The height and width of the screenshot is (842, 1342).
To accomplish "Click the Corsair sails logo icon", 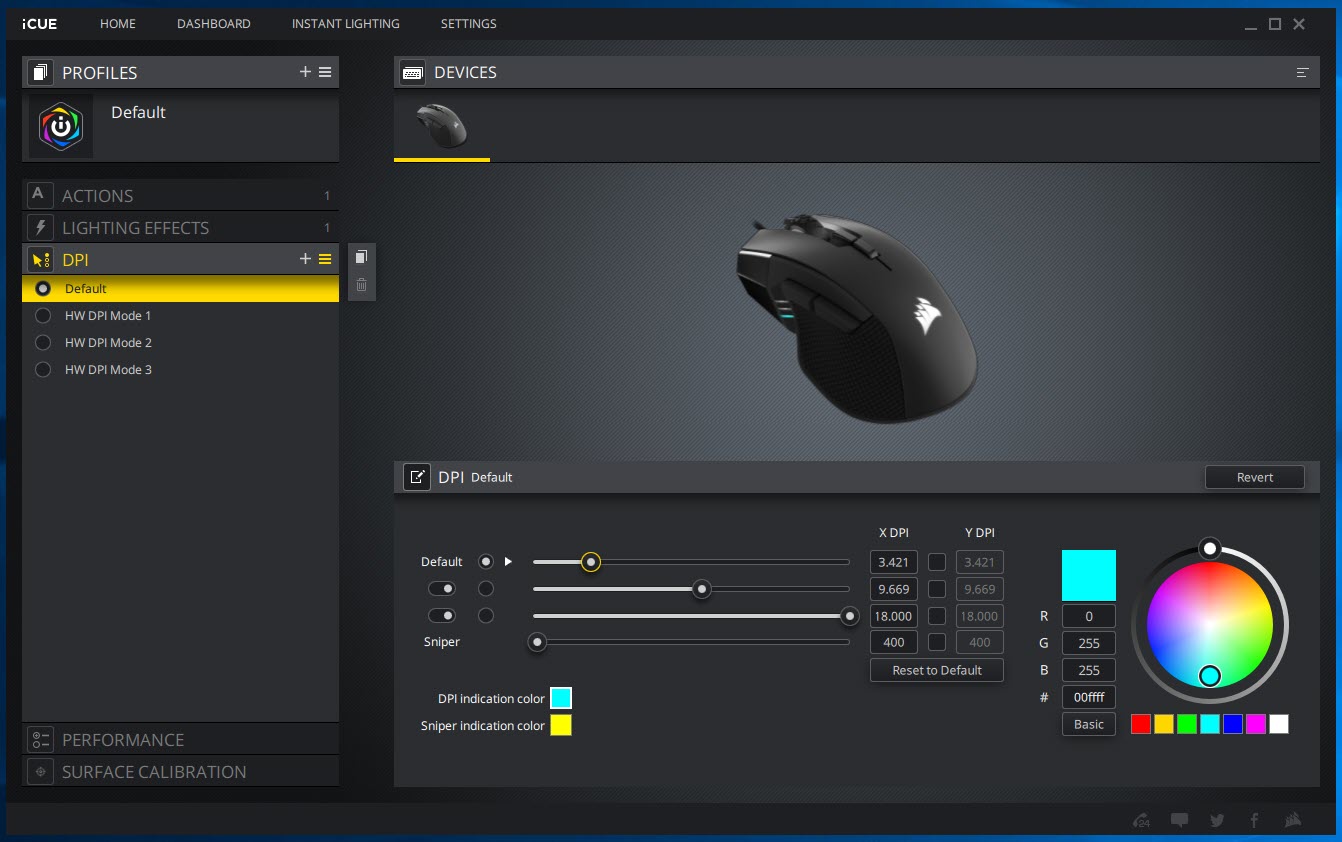I will tap(1292, 820).
